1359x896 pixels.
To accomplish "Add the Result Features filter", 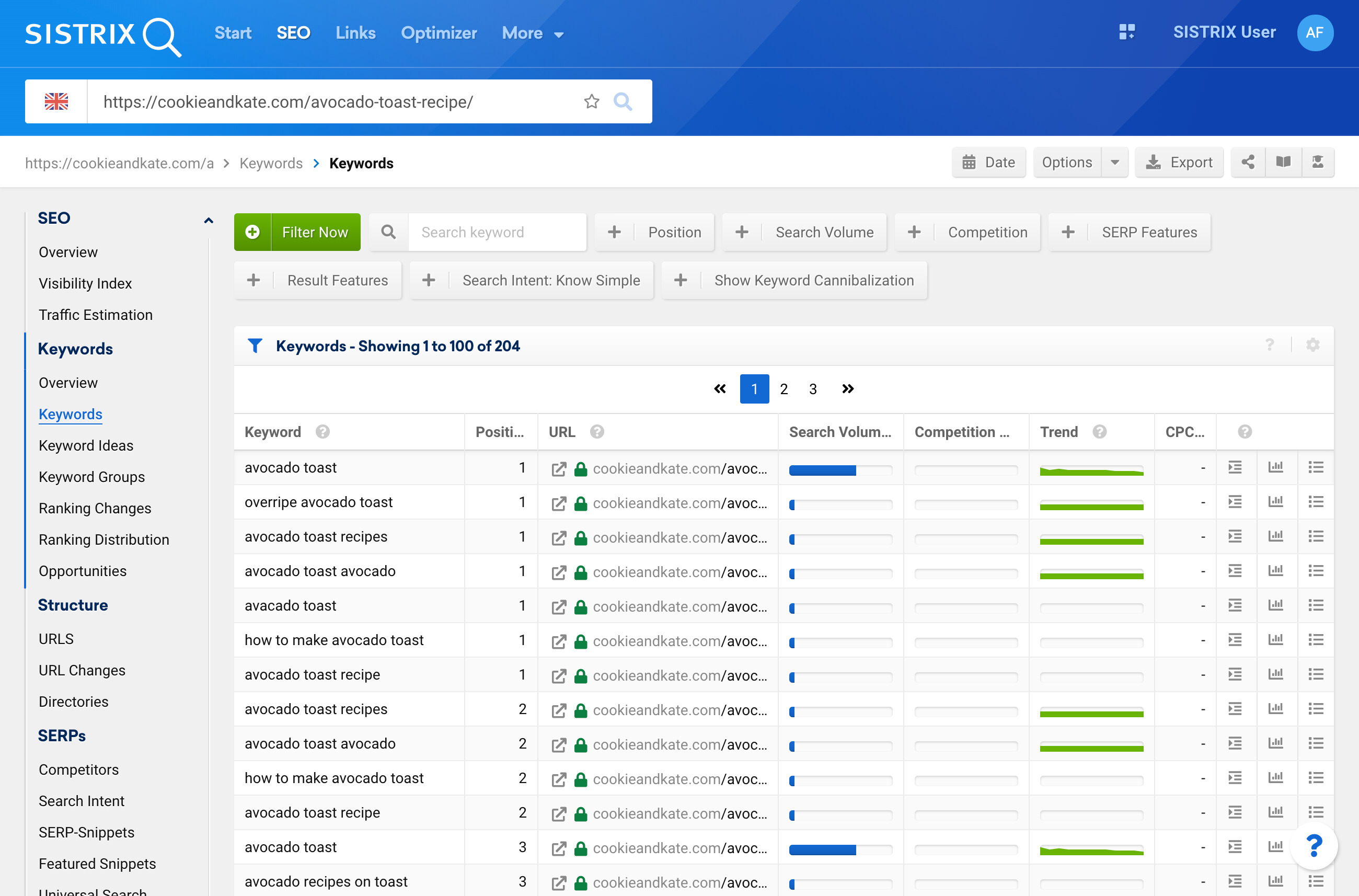I will (x=318, y=280).
